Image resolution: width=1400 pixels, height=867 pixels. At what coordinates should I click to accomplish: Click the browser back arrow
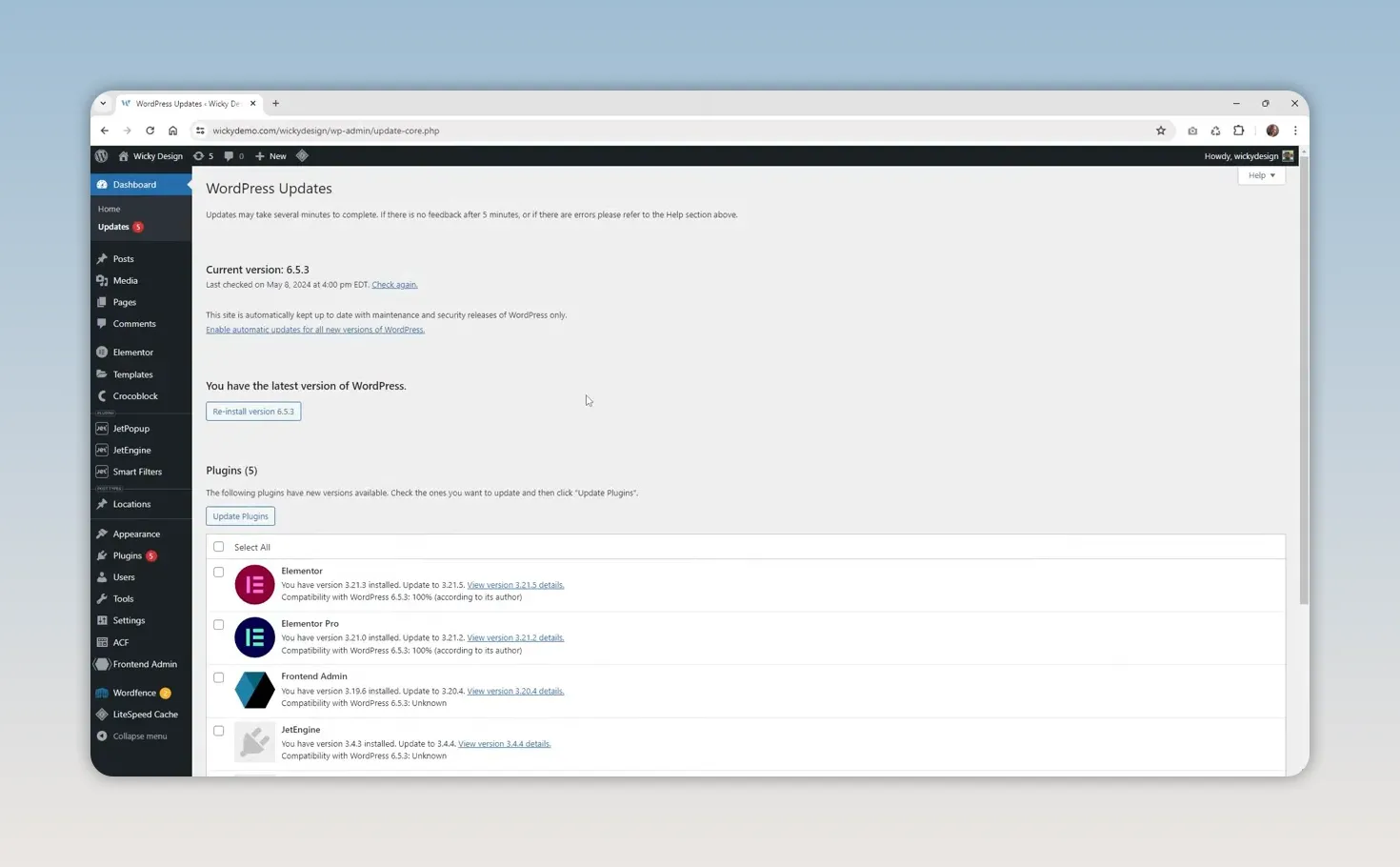(x=105, y=131)
